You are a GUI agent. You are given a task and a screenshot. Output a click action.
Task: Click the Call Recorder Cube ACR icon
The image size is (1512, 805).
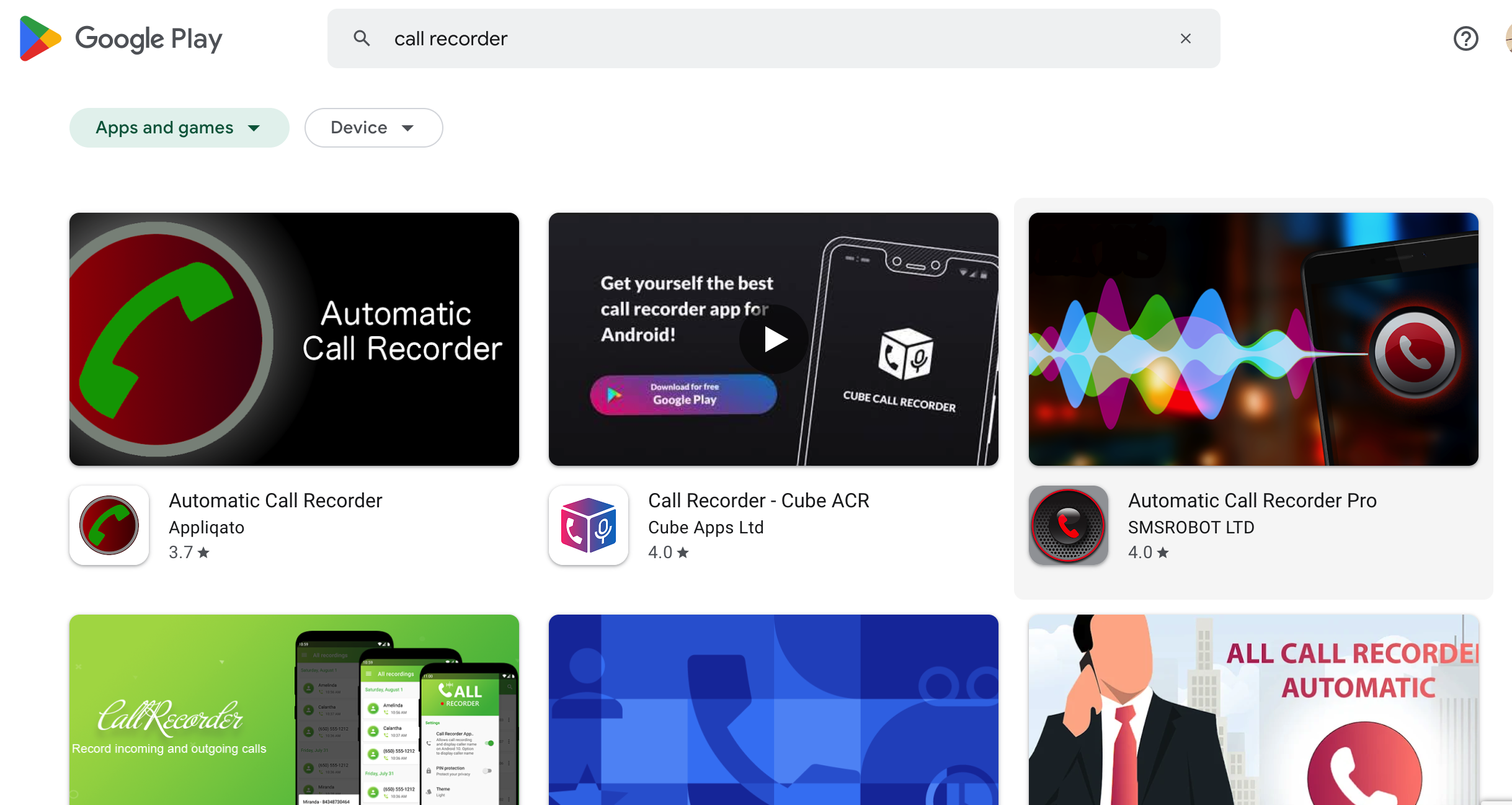coord(589,524)
